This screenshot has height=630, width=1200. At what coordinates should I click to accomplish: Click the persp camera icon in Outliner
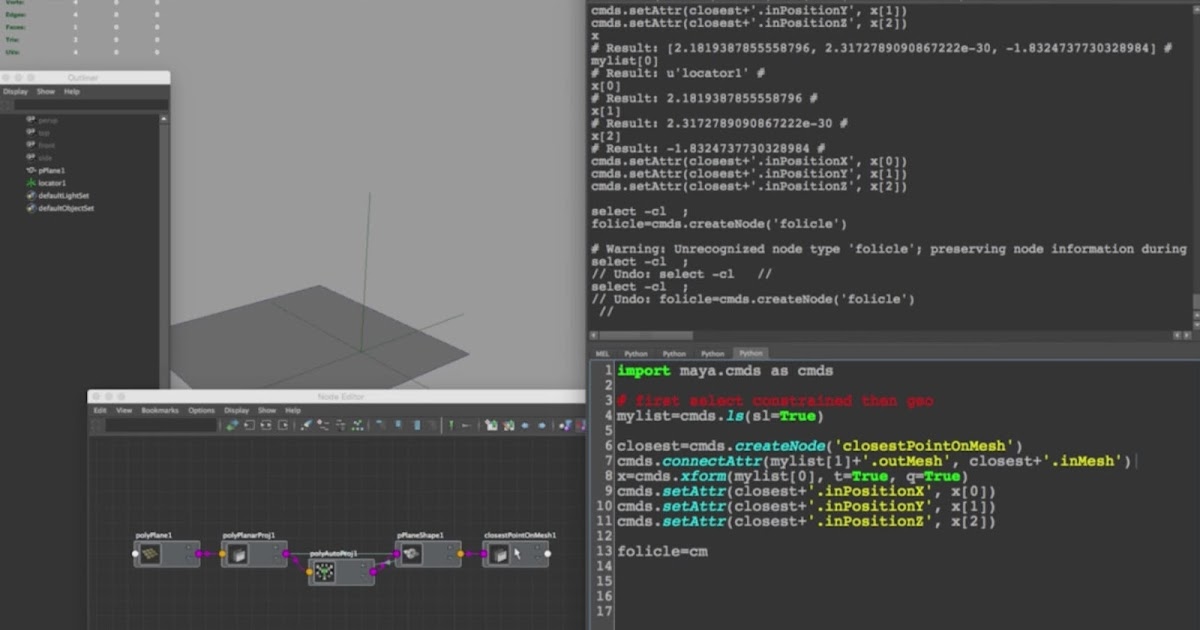coord(31,120)
